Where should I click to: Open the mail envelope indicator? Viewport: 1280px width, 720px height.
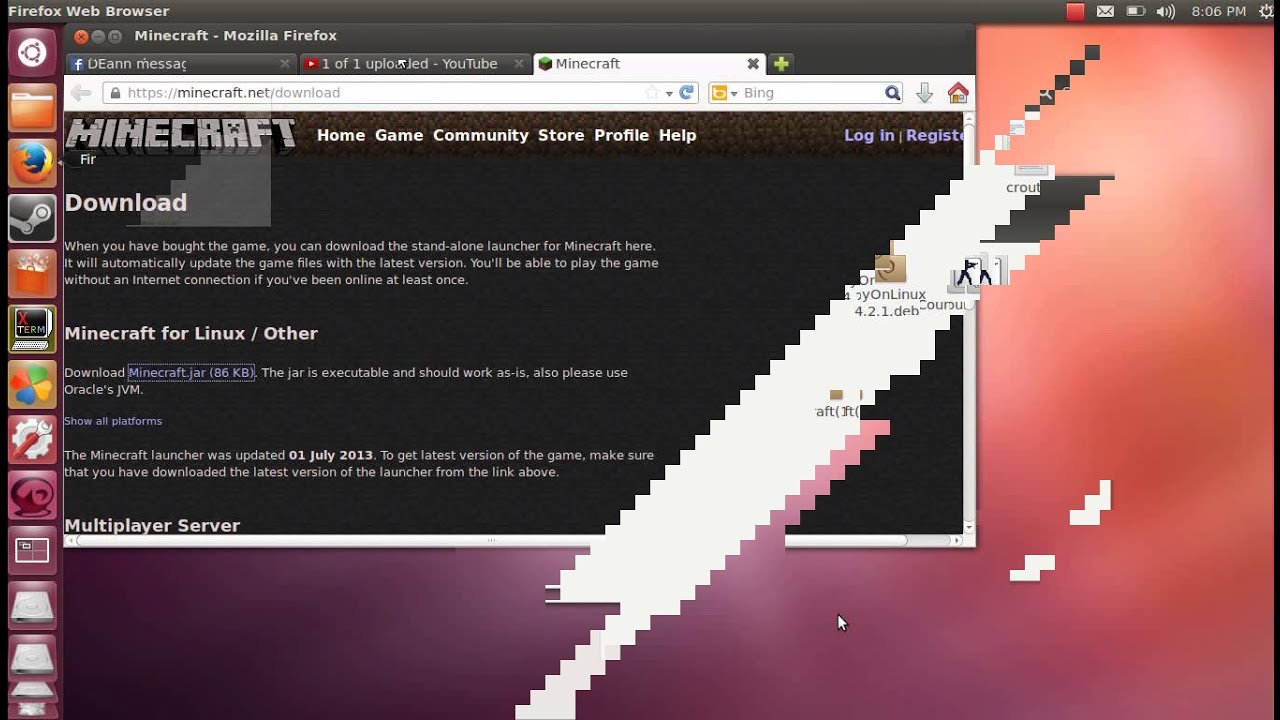point(1105,12)
